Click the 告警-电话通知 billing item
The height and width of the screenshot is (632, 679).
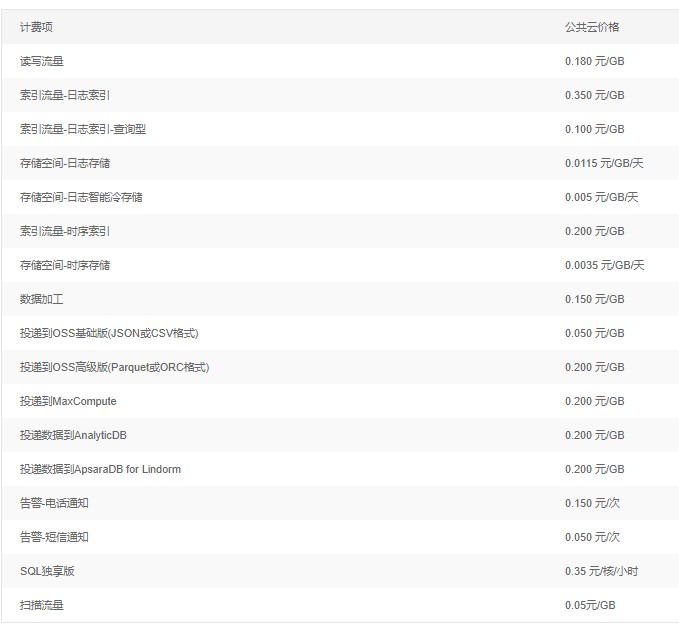54,503
